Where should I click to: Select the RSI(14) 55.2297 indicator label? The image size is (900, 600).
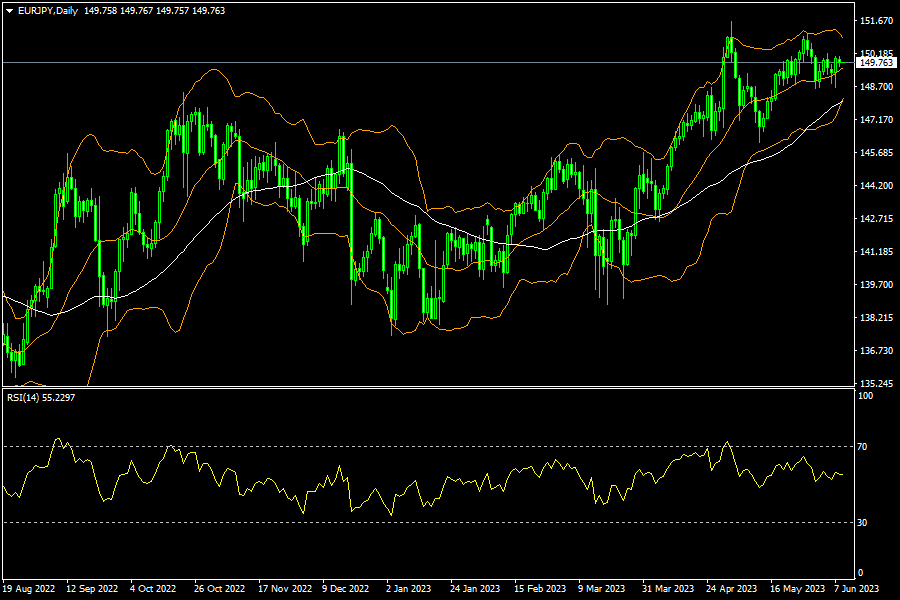point(41,397)
